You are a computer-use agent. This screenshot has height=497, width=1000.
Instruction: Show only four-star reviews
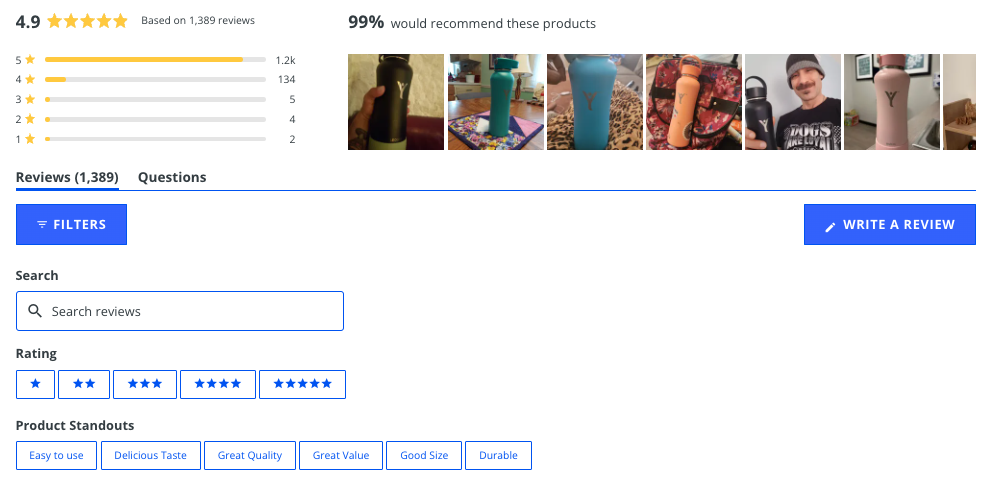[218, 384]
